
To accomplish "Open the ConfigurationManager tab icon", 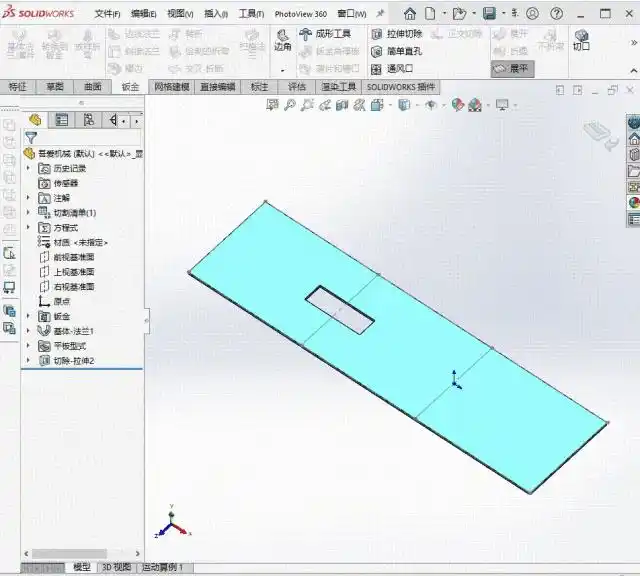I will [88, 120].
